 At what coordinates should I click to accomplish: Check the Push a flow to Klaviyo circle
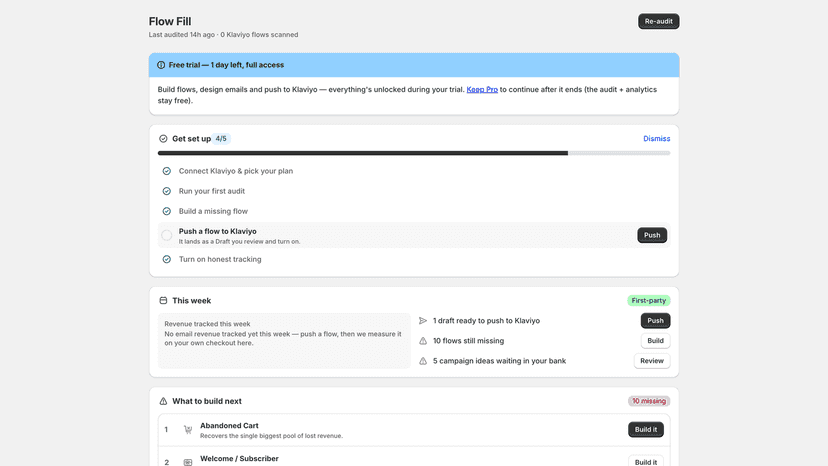pos(167,235)
